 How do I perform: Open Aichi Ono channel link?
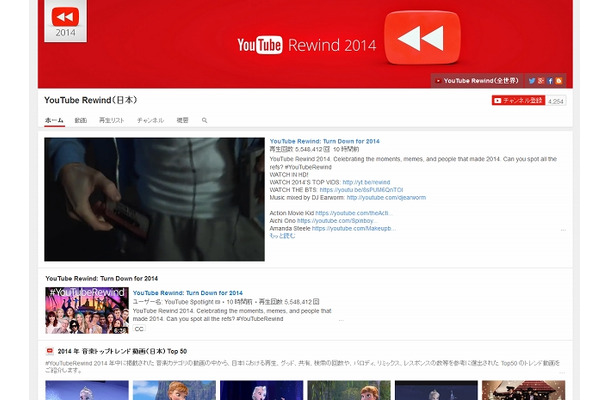[x=337, y=221]
